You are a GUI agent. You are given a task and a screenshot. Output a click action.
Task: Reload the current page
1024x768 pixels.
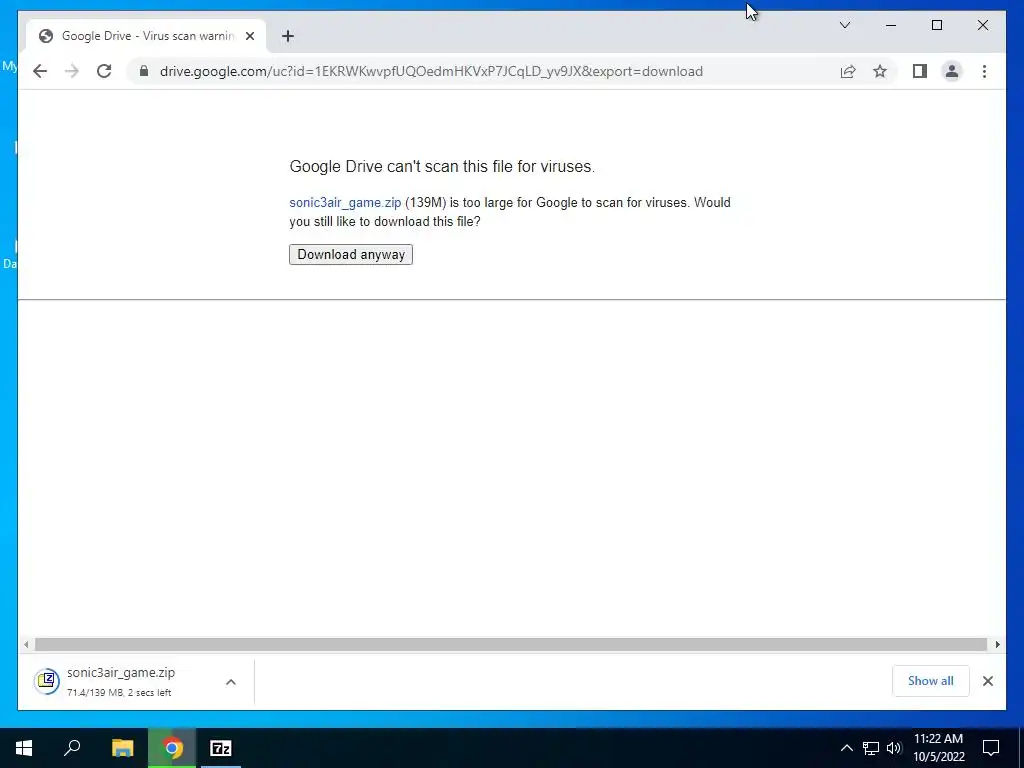point(104,71)
